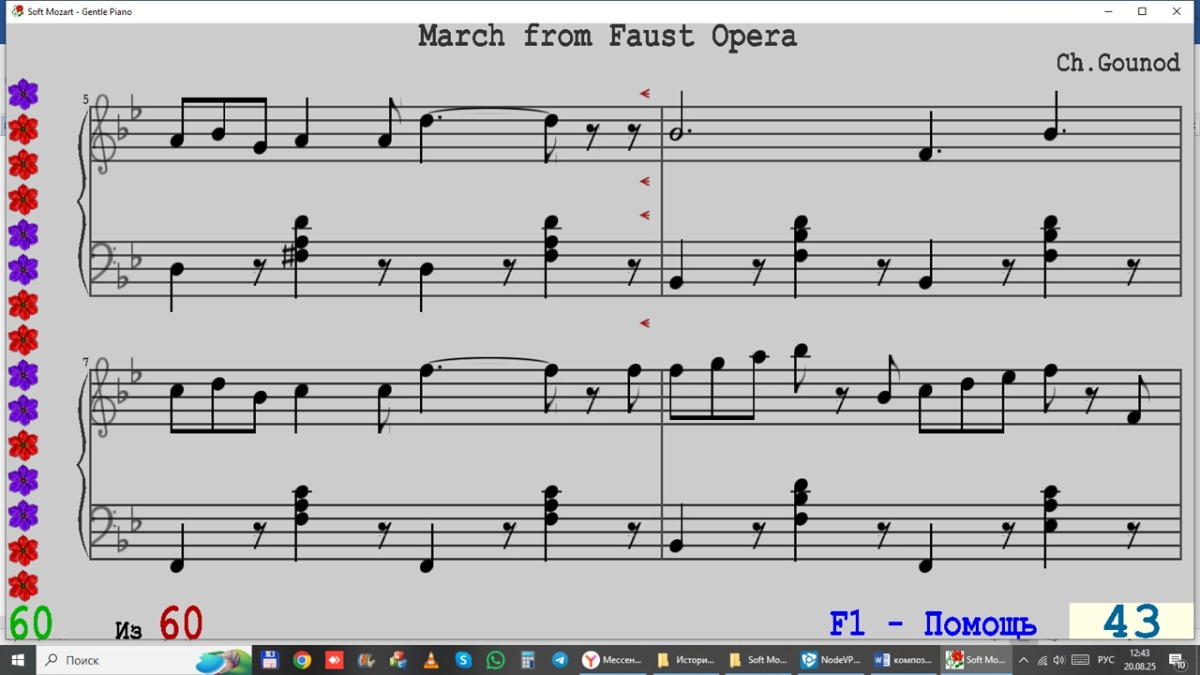This screenshot has height=675, width=1200.
Task: Switch to Word document композ... in taskbar
Action: [902, 660]
